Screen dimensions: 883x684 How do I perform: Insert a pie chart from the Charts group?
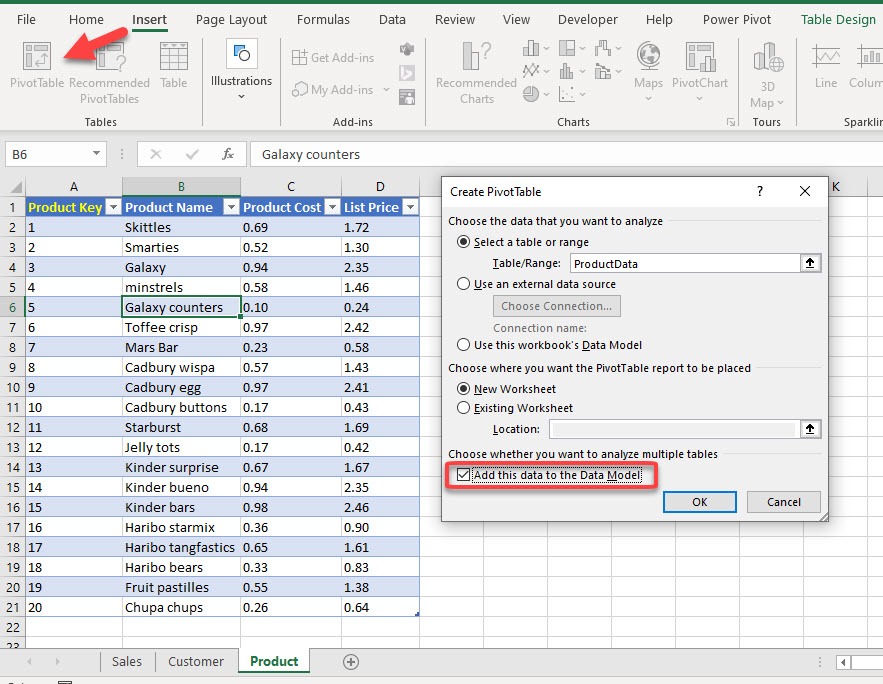point(530,94)
